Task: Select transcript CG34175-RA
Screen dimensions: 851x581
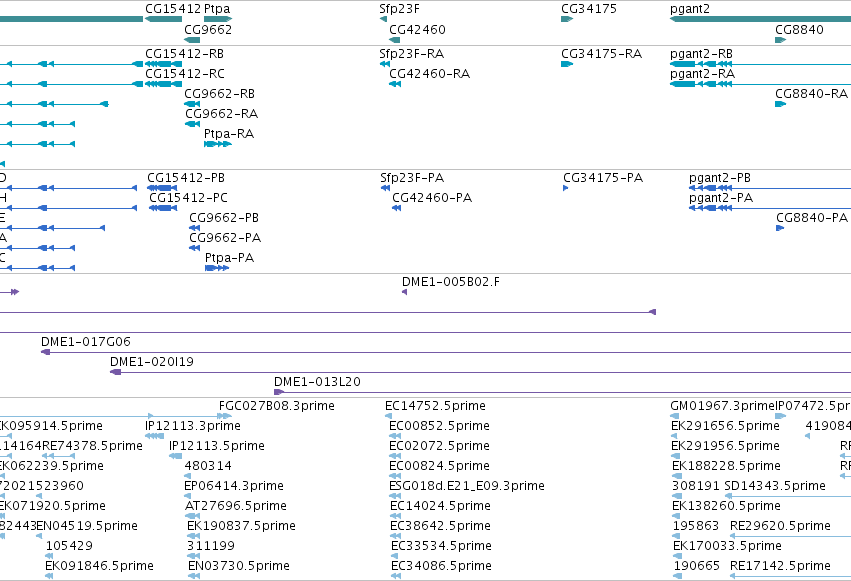Action: point(601,54)
